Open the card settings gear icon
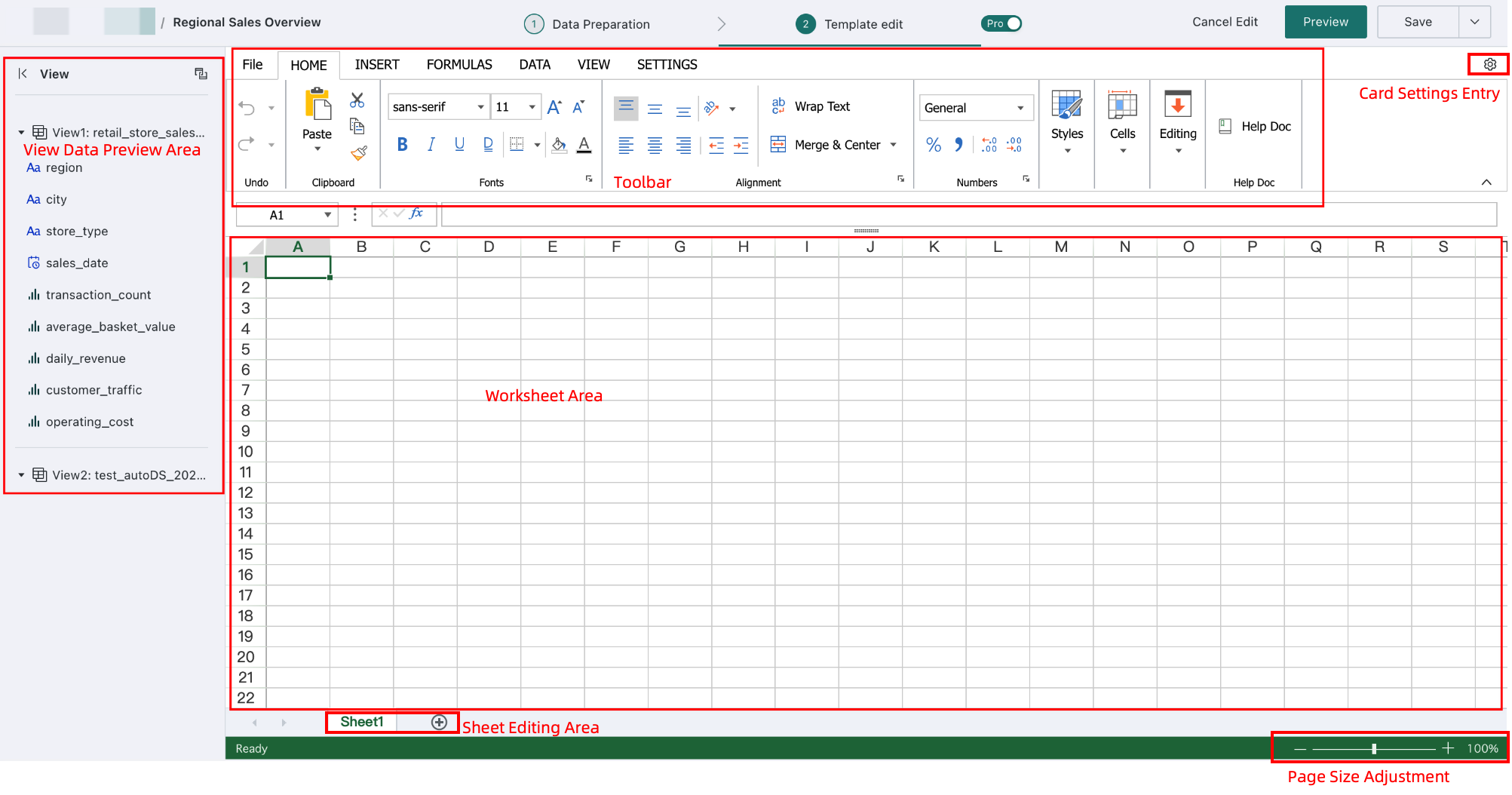The image size is (1512, 795). (1490, 65)
